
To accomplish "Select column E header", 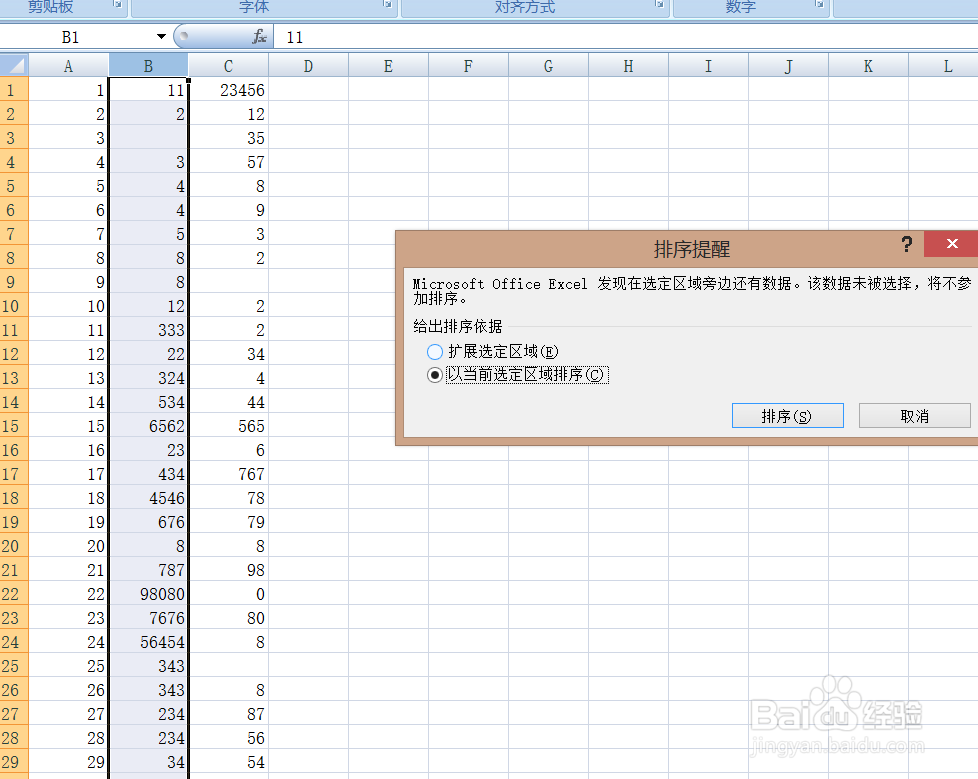I will pos(387,64).
